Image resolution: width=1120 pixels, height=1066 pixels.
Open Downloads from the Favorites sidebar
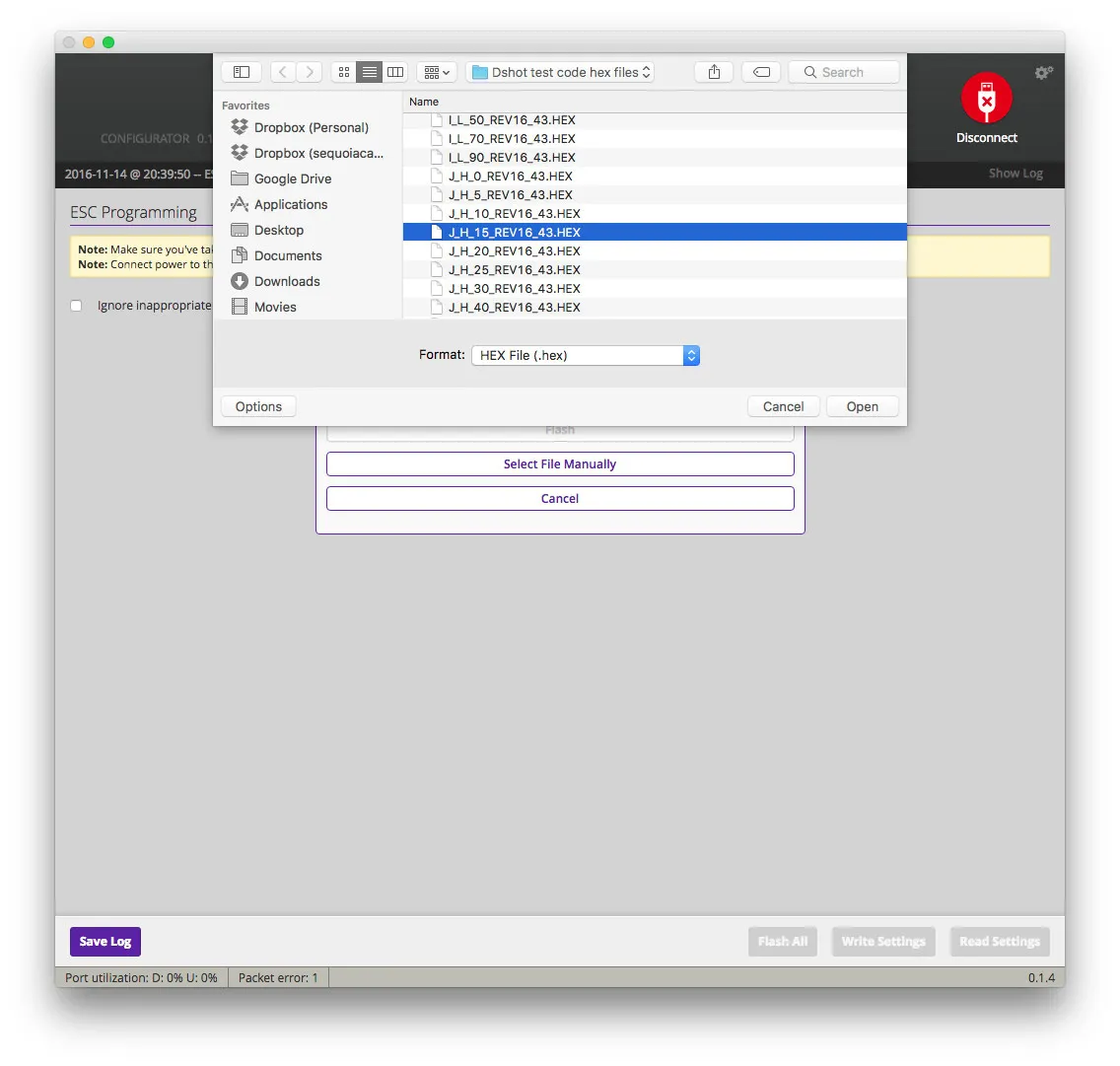tap(286, 281)
